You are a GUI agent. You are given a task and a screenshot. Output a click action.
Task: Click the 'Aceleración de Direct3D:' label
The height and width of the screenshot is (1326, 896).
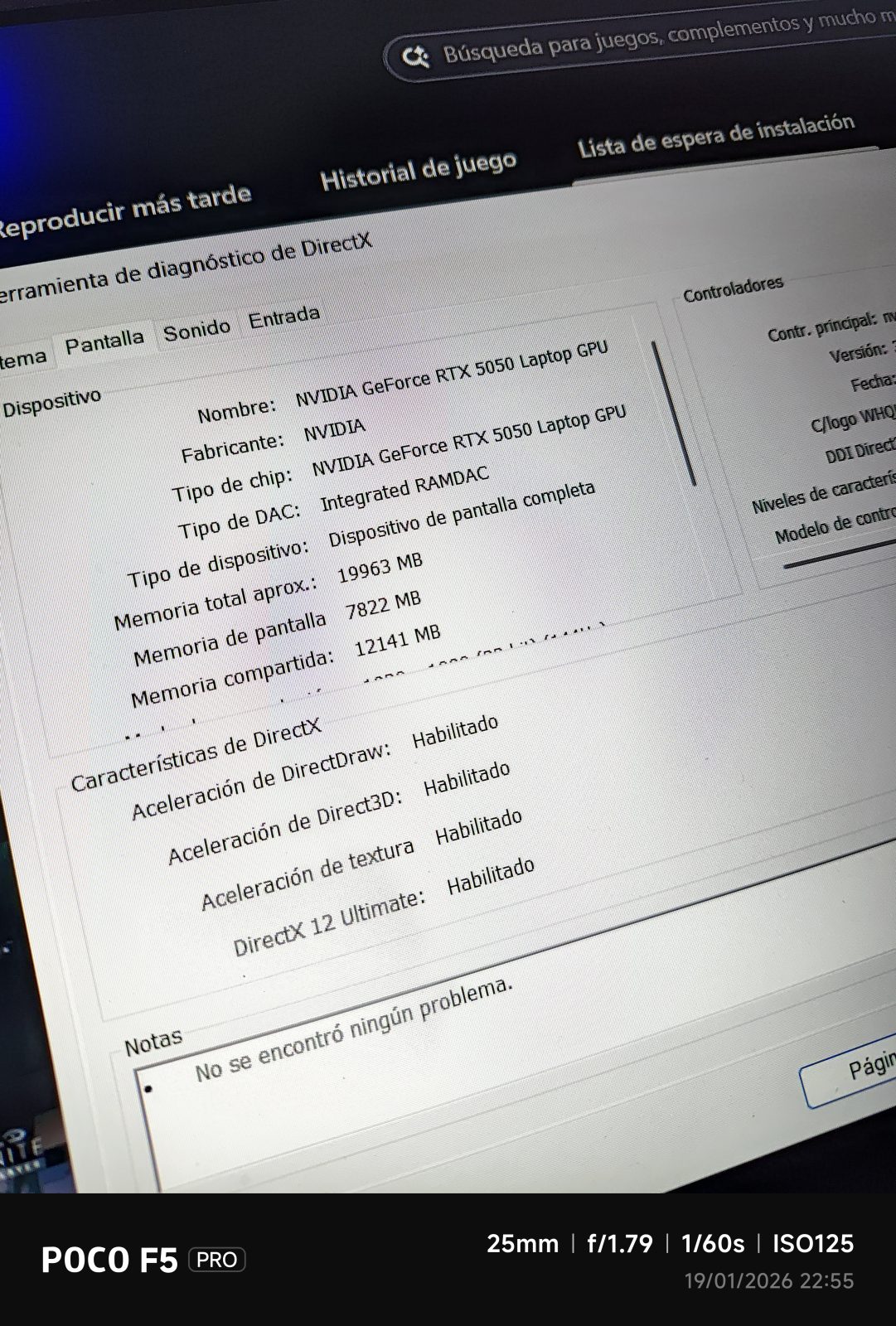coord(284,825)
